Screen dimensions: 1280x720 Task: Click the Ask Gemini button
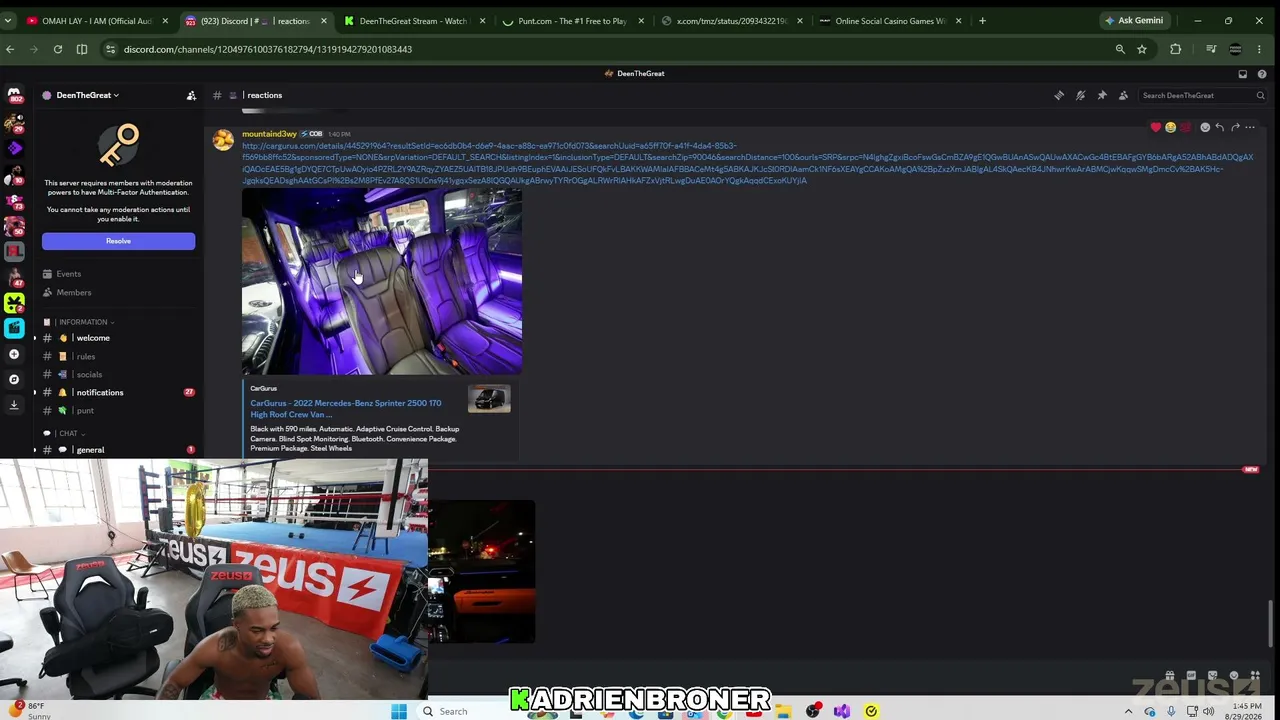1134,21
